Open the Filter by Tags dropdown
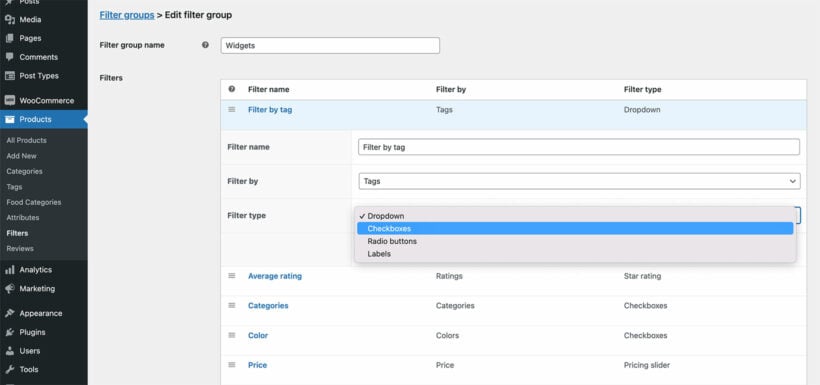 [579, 181]
